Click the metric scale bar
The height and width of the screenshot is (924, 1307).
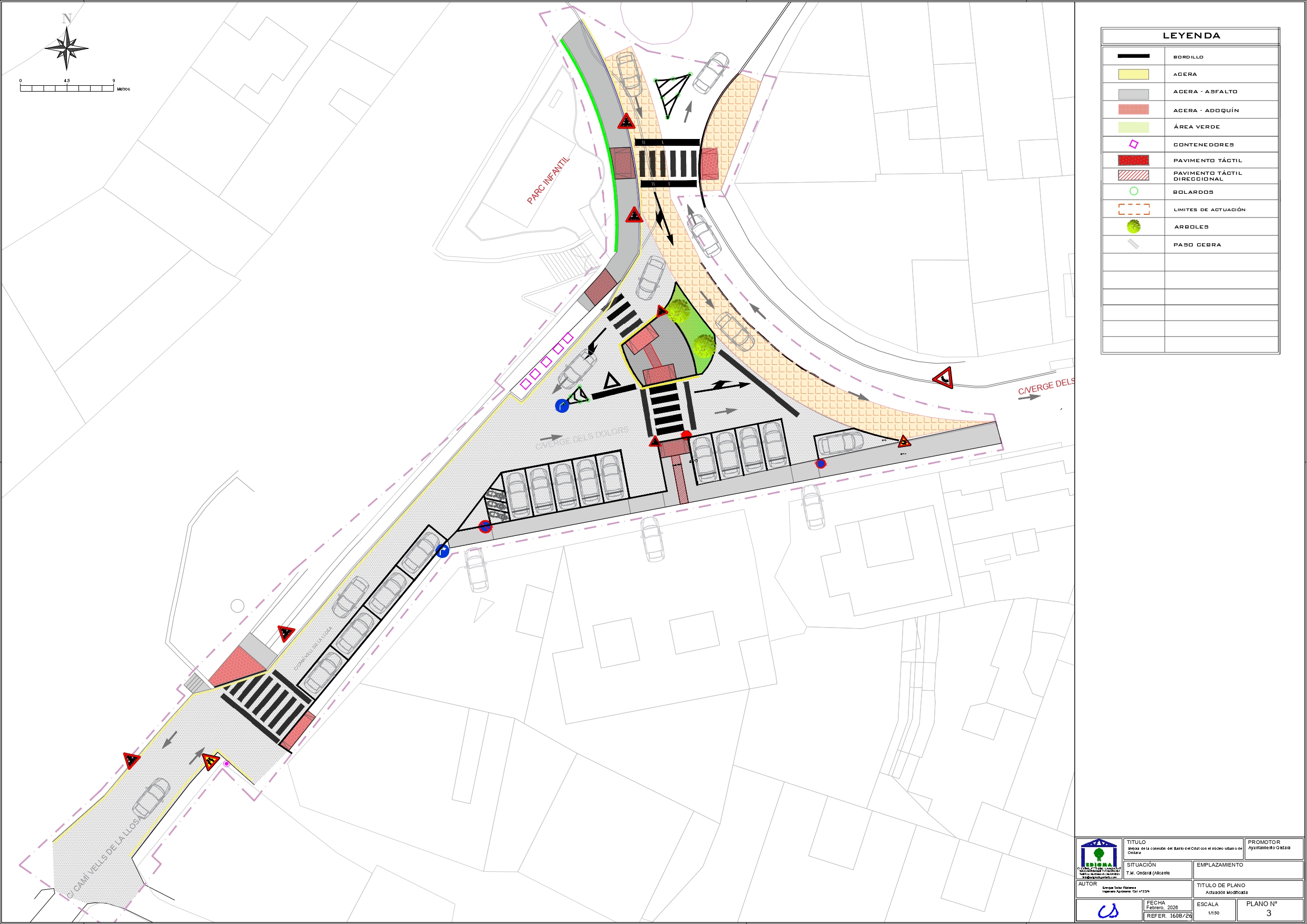pos(66,88)
